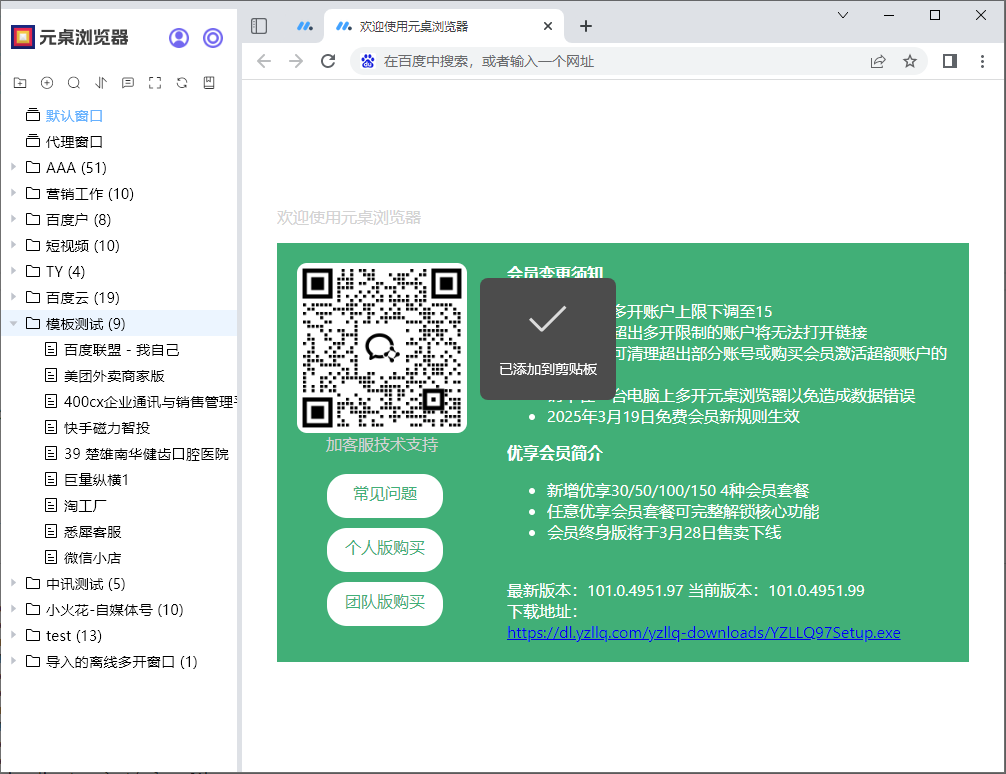Click the new folder icon in sidebar toolbar
1006x774 pixels.
tap(20, 83)
